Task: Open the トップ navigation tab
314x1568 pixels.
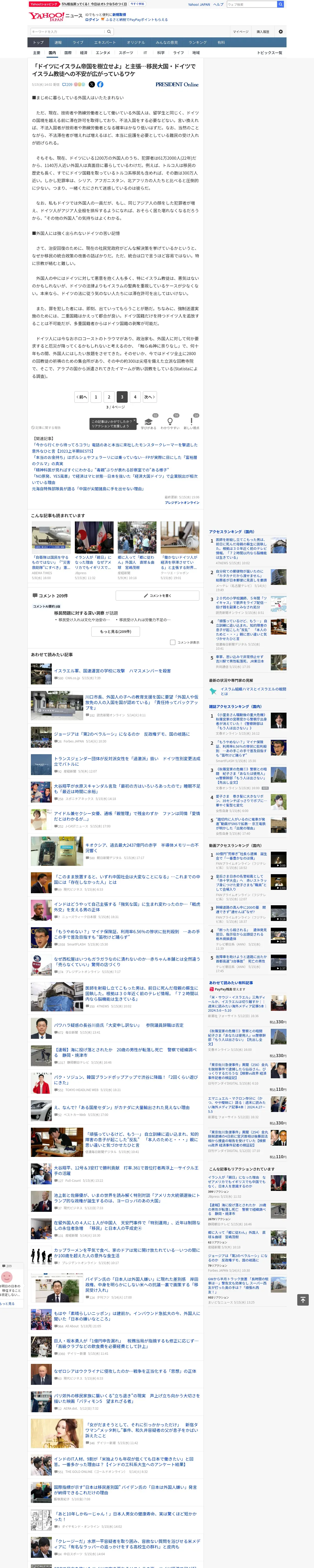Action: 38,43
